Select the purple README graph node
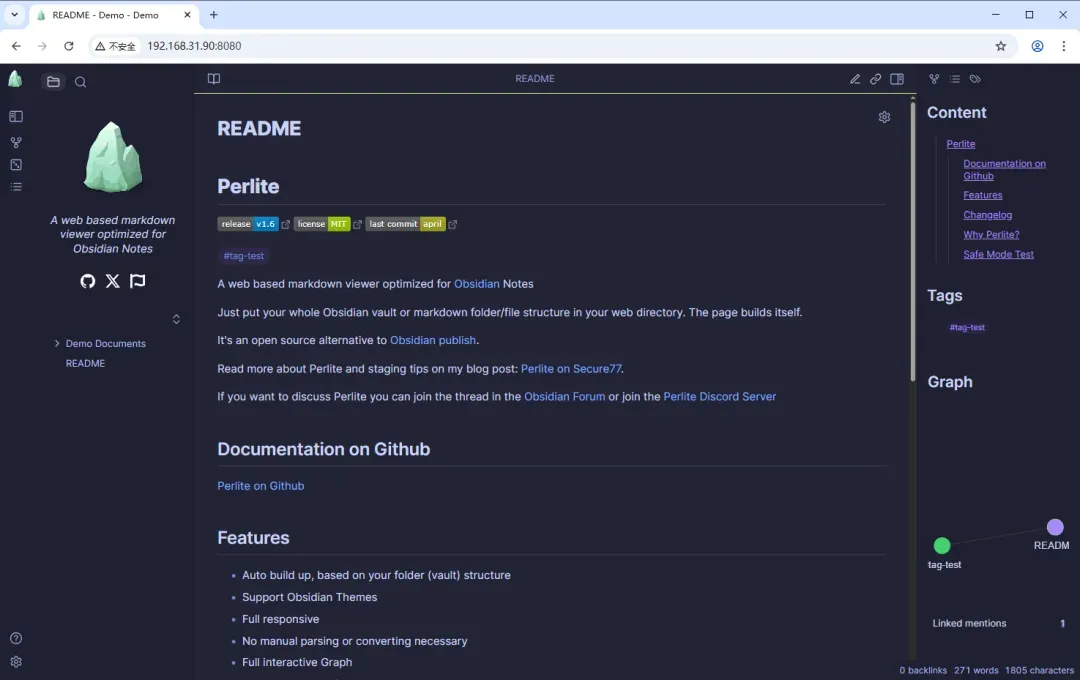This screenshot has width=1080, height=680. 1055,527
